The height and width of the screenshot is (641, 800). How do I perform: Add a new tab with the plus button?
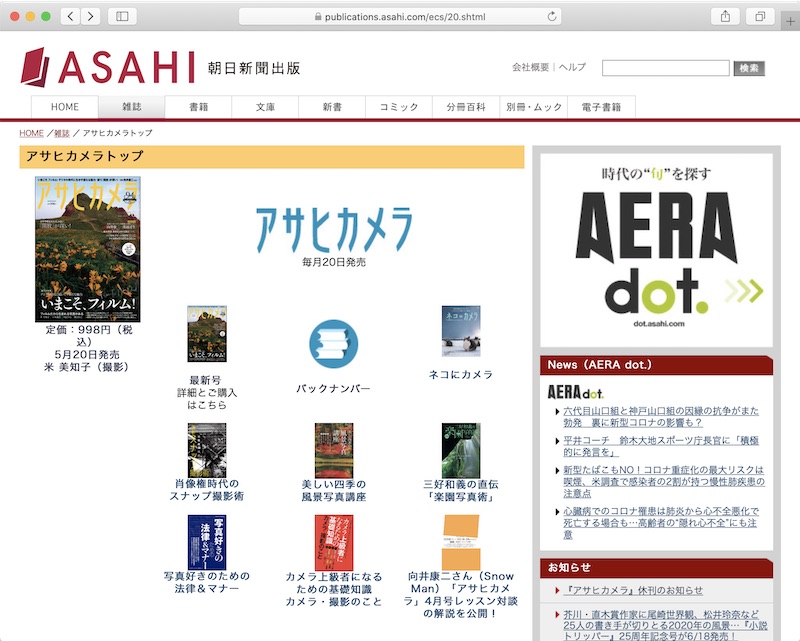tap(790, 21)
